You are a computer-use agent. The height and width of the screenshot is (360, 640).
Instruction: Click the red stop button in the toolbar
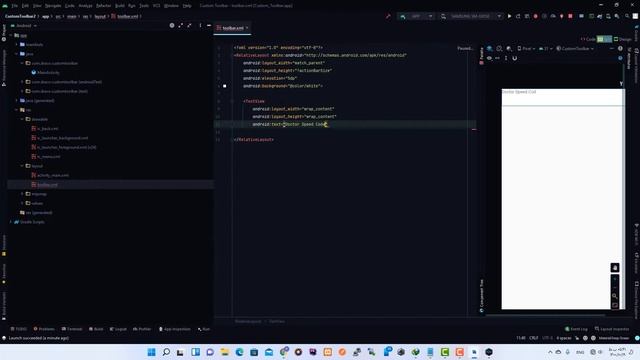pos(570,16)
